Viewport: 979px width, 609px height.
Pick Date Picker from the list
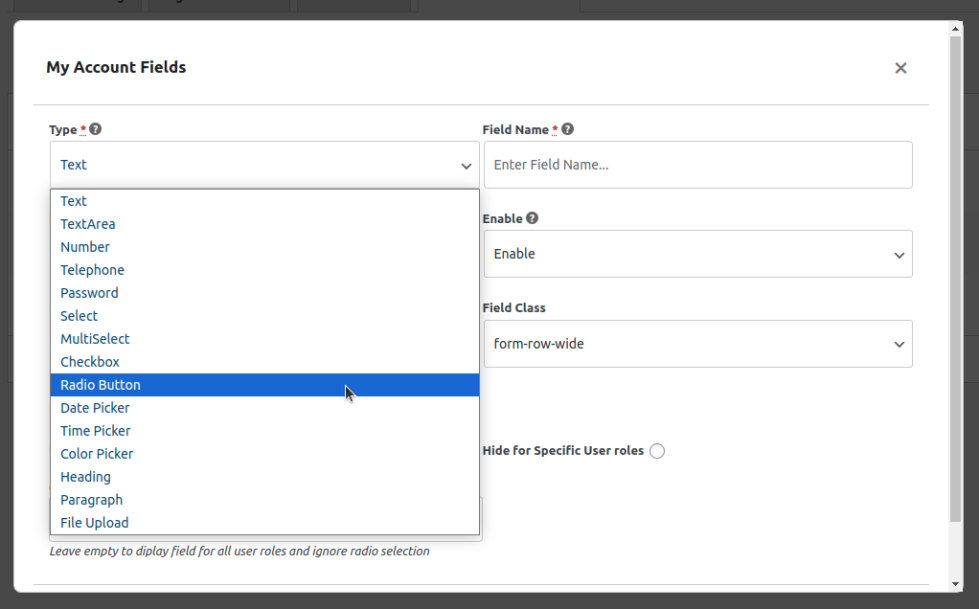[x=95, y=408]
